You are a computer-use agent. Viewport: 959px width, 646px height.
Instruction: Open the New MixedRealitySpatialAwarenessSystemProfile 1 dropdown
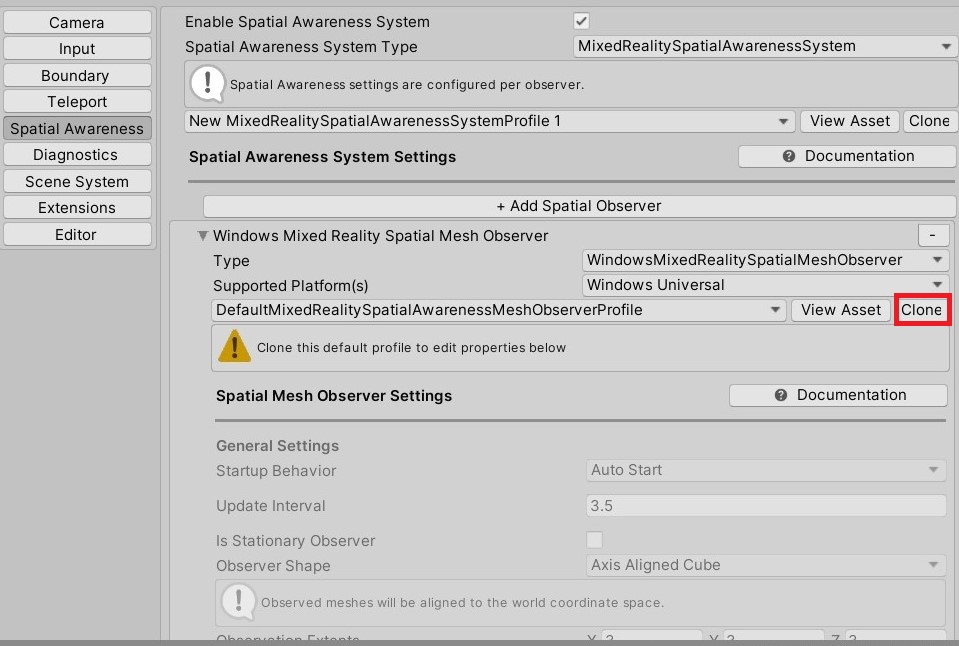489,121
